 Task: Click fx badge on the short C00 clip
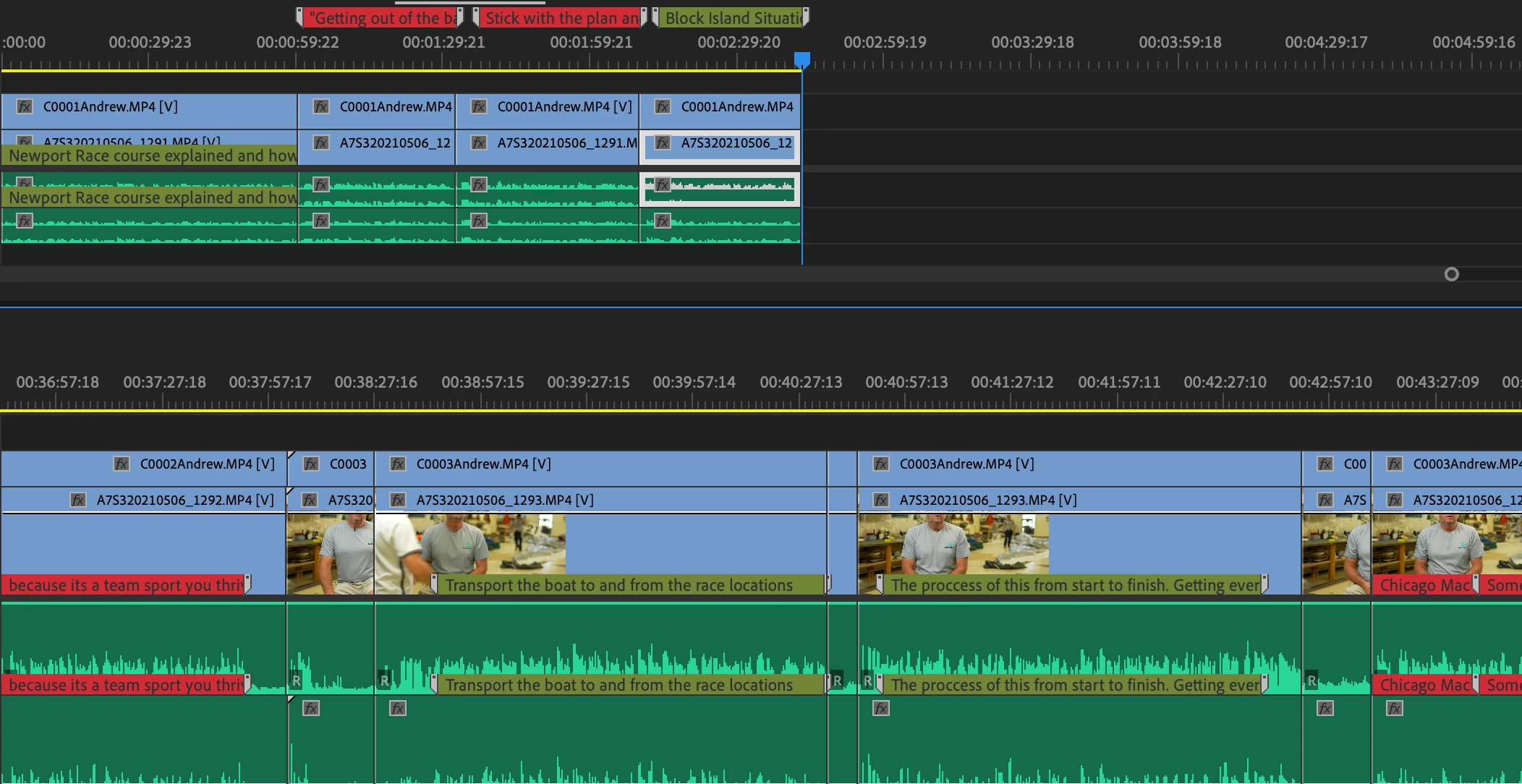[1325, 464]
